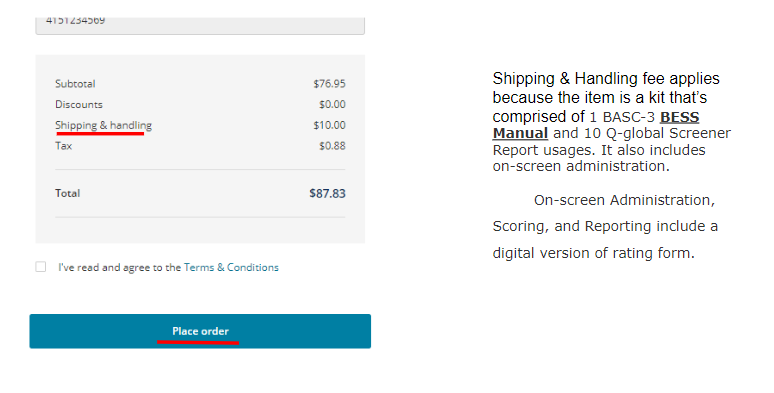774x393 pixels.
Task: Click the "Shipping & Handling fee applies" sentence
Action: (x=606, y=79)
